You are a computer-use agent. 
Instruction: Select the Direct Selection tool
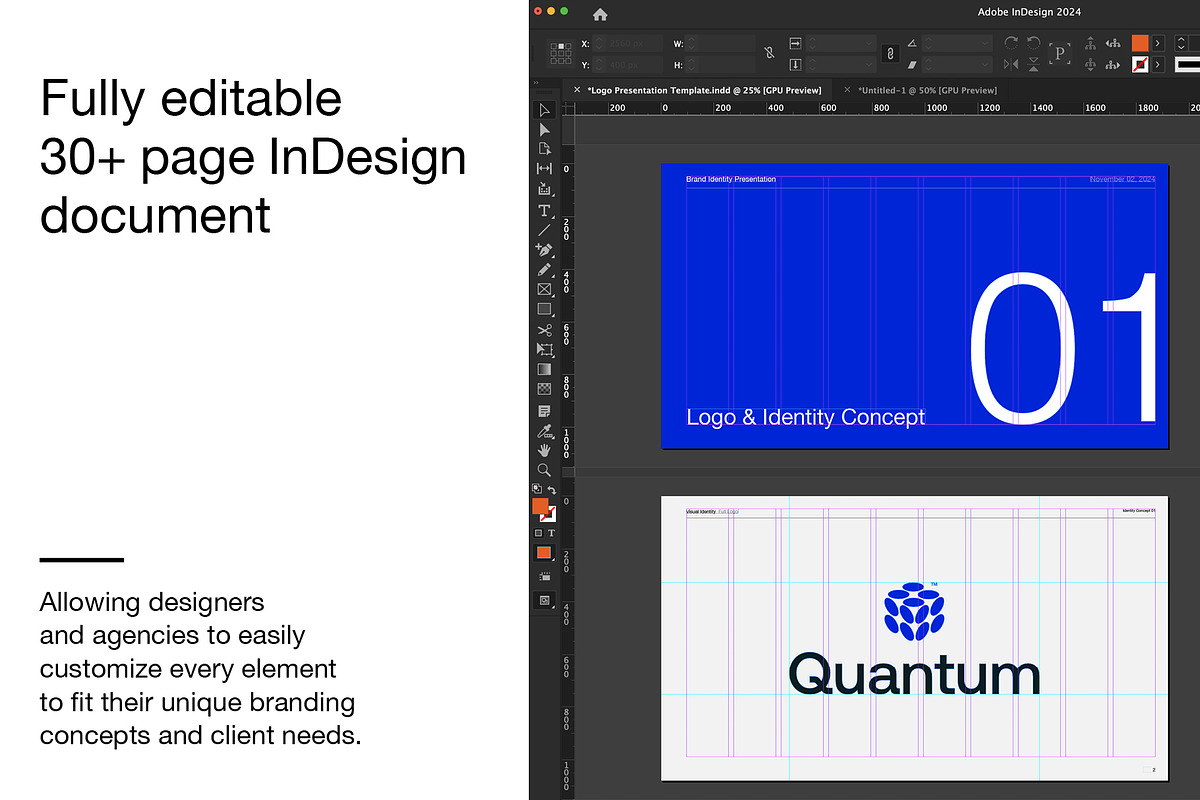(x=544, y=130)
